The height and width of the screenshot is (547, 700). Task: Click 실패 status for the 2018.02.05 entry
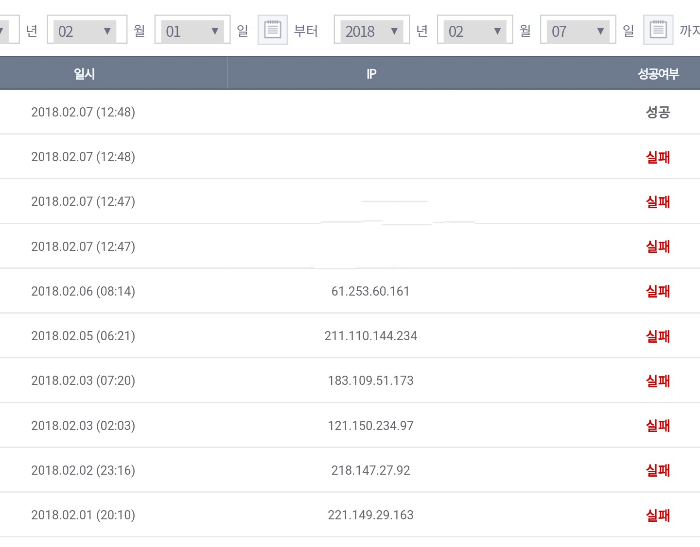[x=657, y=336]
